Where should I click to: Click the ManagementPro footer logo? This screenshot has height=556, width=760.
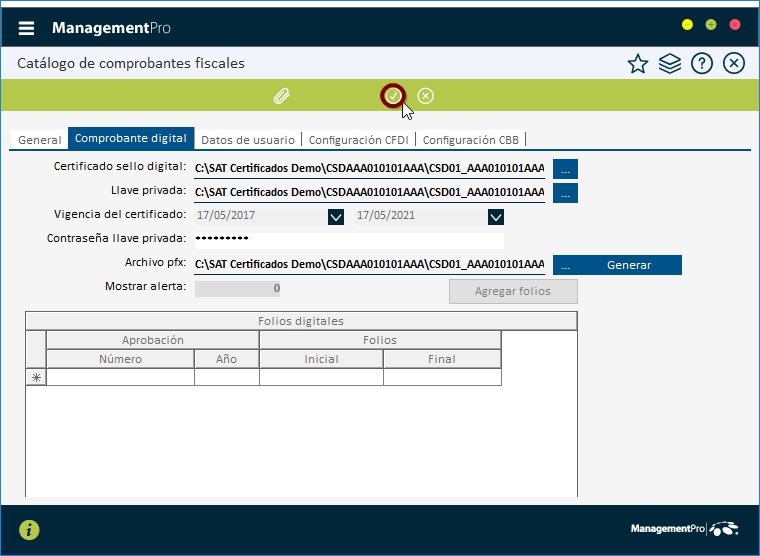(684, 528)
